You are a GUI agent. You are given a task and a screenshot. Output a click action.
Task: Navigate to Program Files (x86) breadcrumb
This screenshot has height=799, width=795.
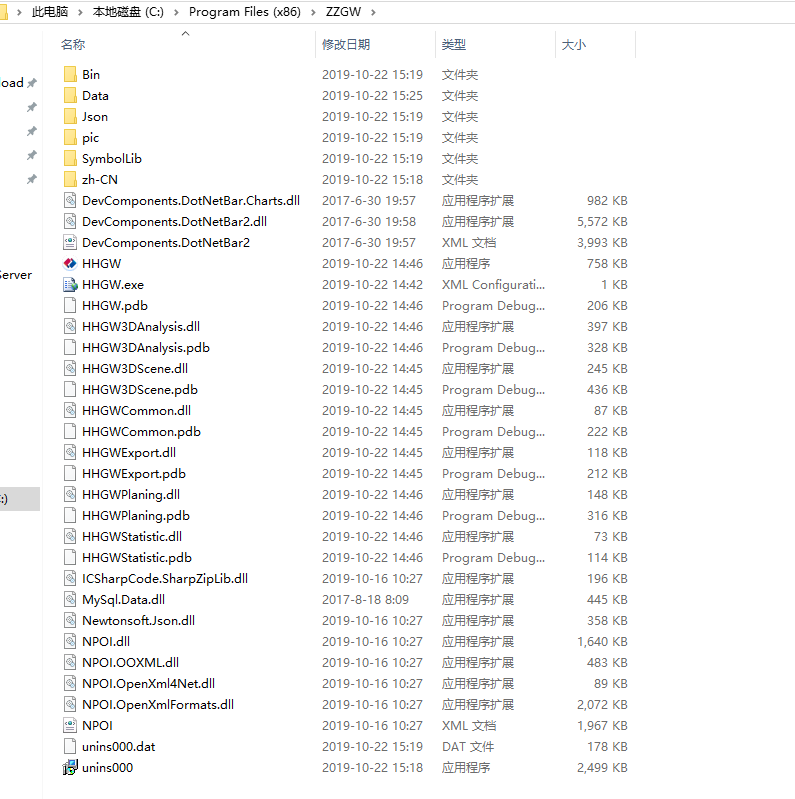tap(245, 12)
